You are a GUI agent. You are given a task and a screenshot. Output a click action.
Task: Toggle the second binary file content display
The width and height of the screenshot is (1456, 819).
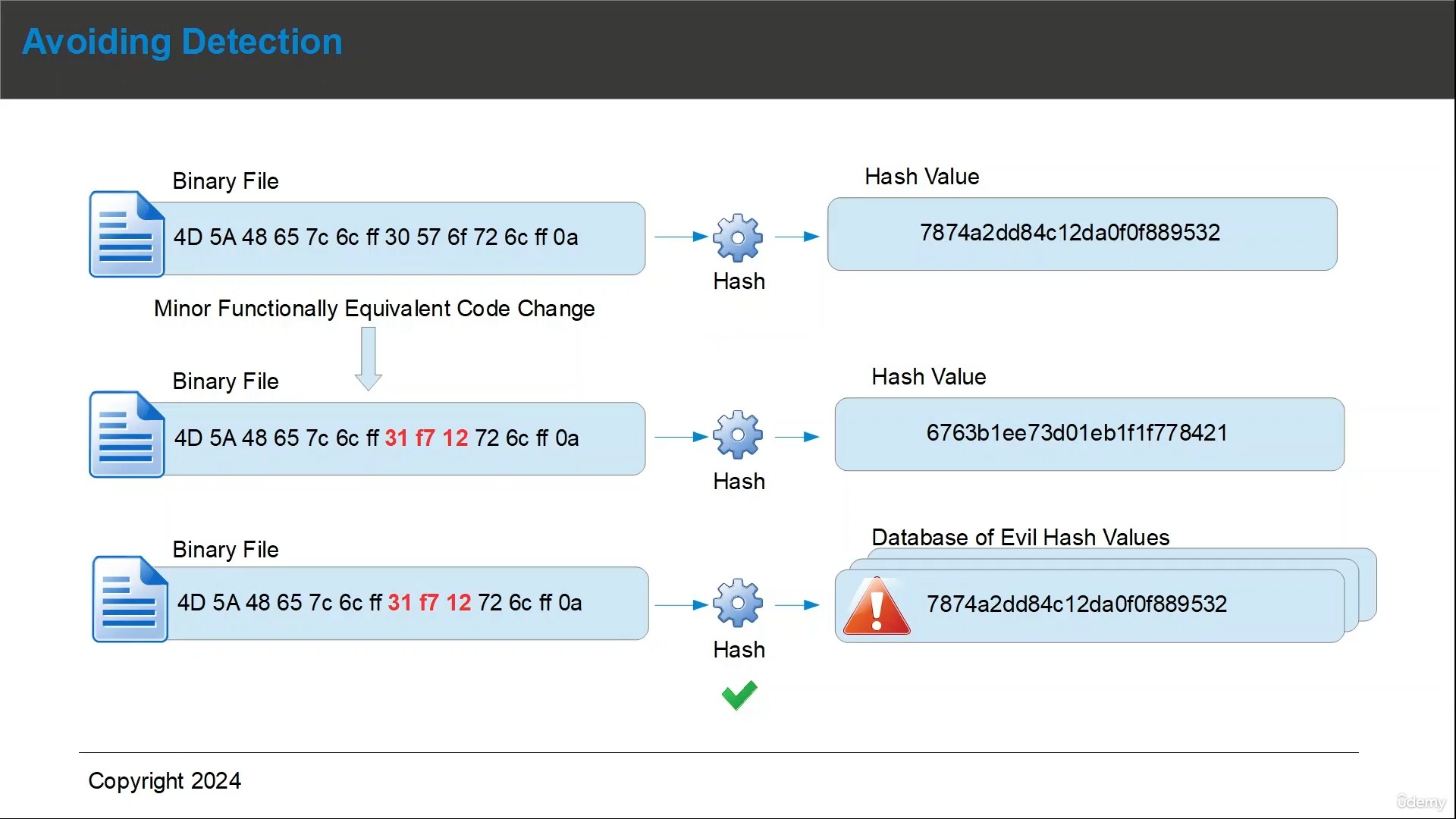click(x=367, y=437)
